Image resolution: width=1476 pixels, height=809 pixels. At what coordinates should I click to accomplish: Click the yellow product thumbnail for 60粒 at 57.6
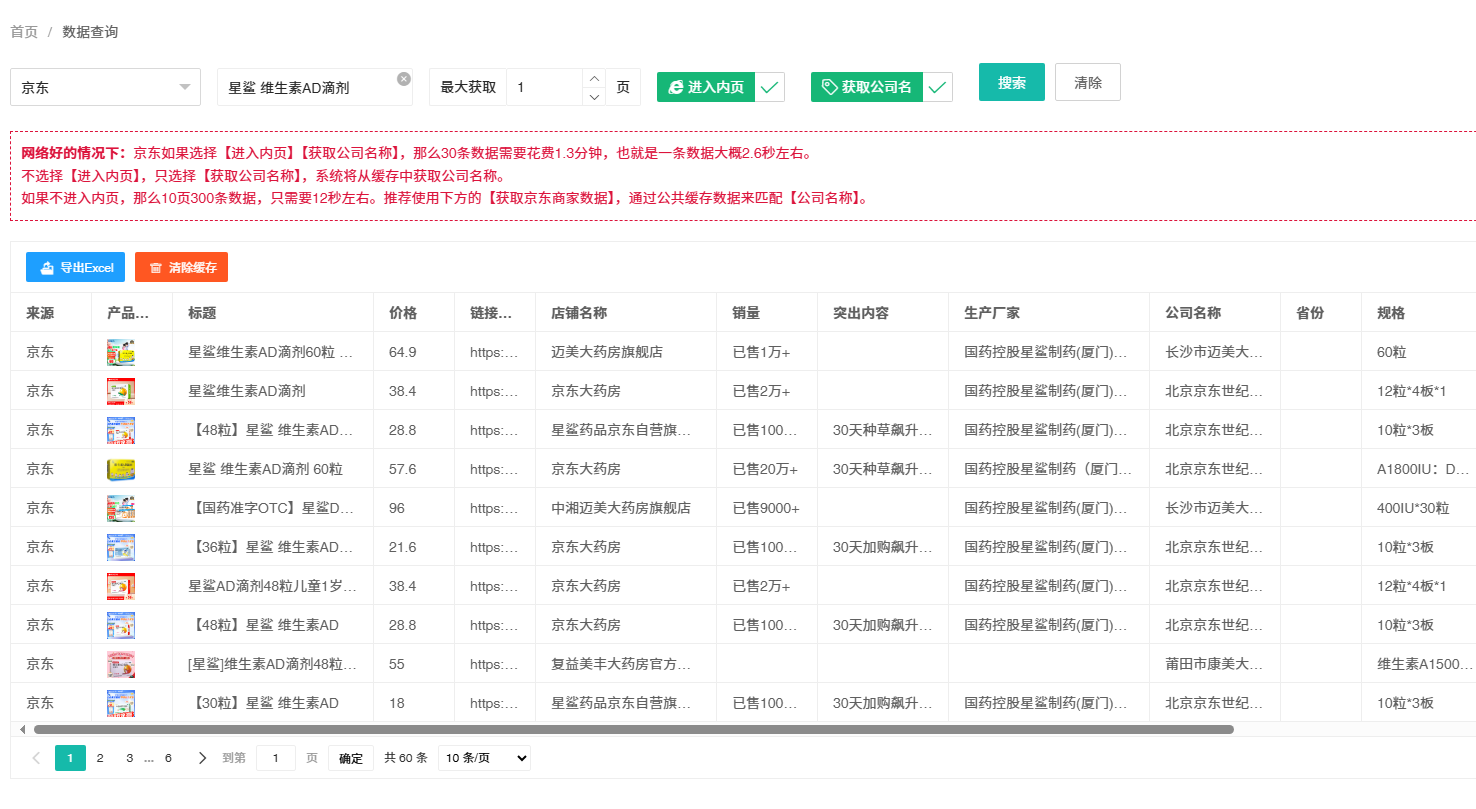[x=121, y=469]
